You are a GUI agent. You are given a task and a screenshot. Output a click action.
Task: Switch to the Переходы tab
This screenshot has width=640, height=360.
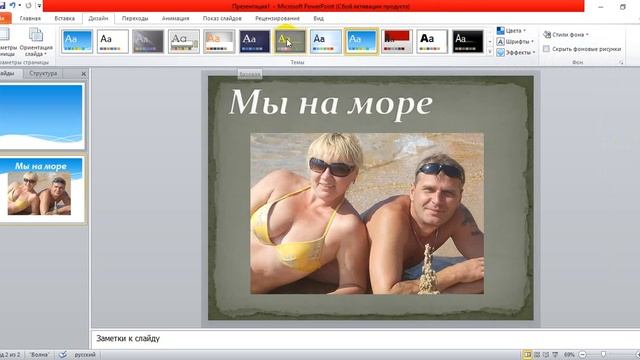[x=135, y=18]
